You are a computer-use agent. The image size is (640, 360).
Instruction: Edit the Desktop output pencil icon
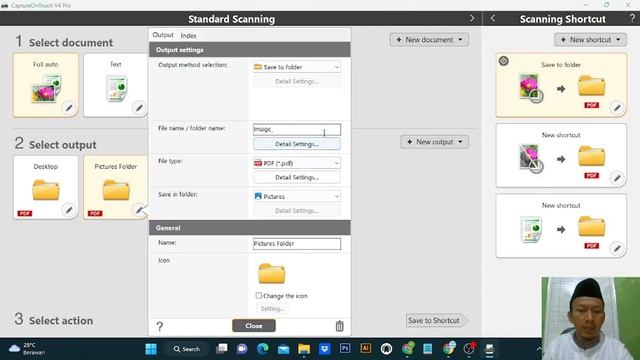coord(69,210)
